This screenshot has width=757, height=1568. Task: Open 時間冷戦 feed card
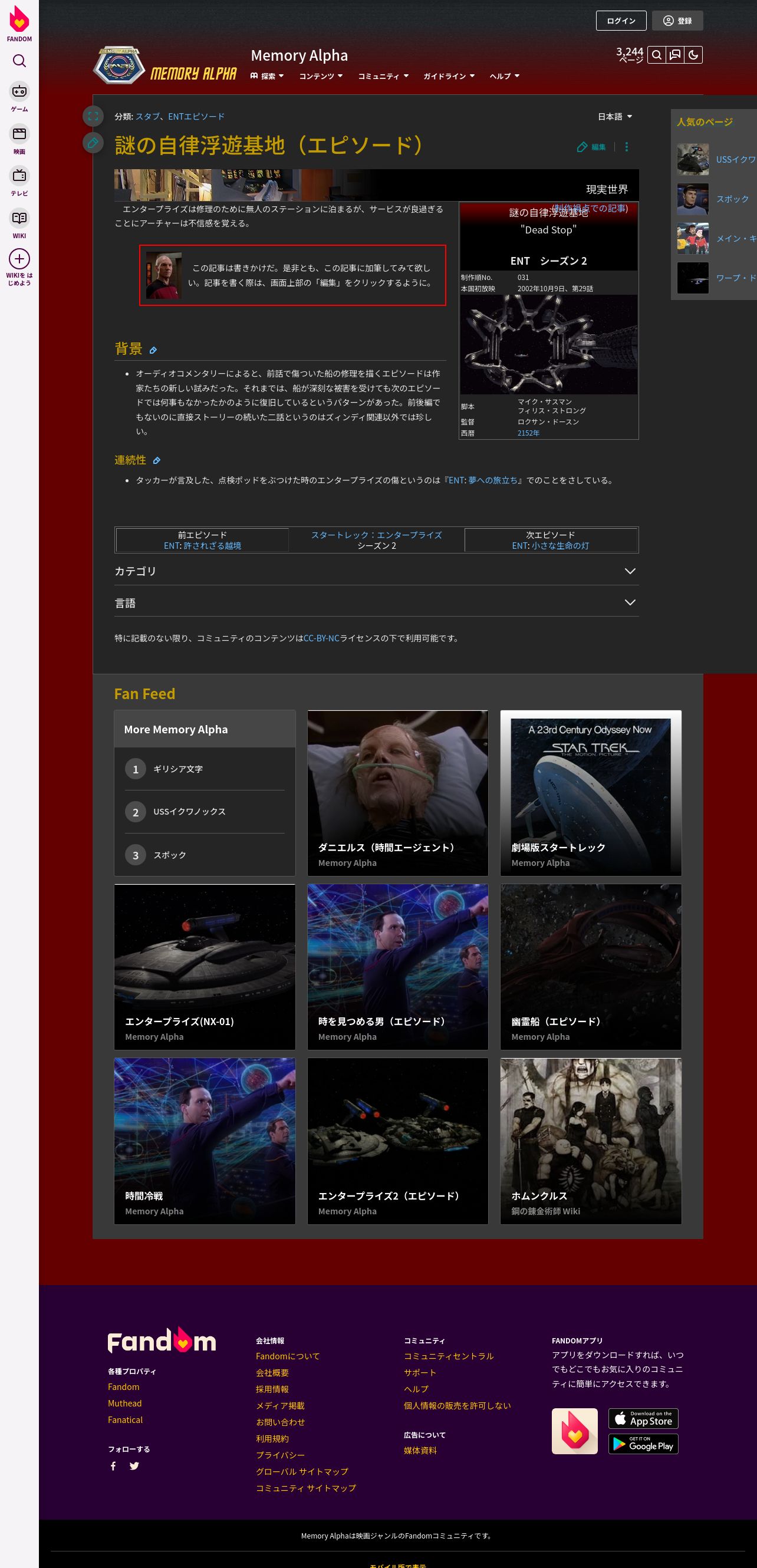click(x=205, y=1141)
